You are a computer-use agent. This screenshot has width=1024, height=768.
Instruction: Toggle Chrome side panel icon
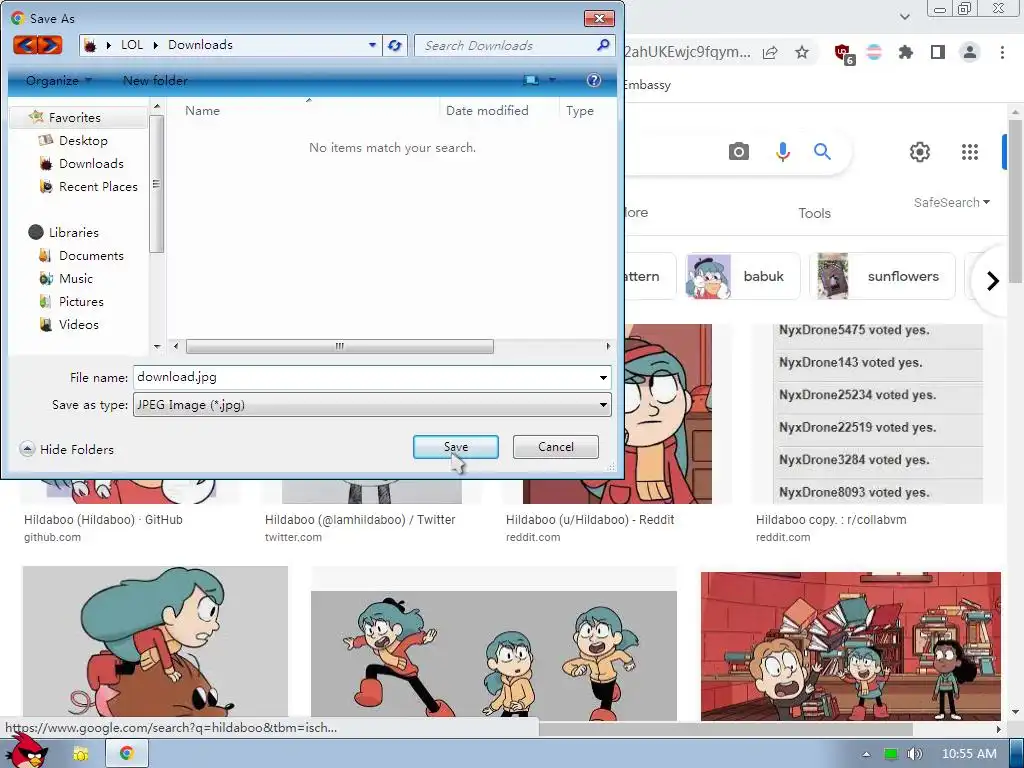pos(938,52)
